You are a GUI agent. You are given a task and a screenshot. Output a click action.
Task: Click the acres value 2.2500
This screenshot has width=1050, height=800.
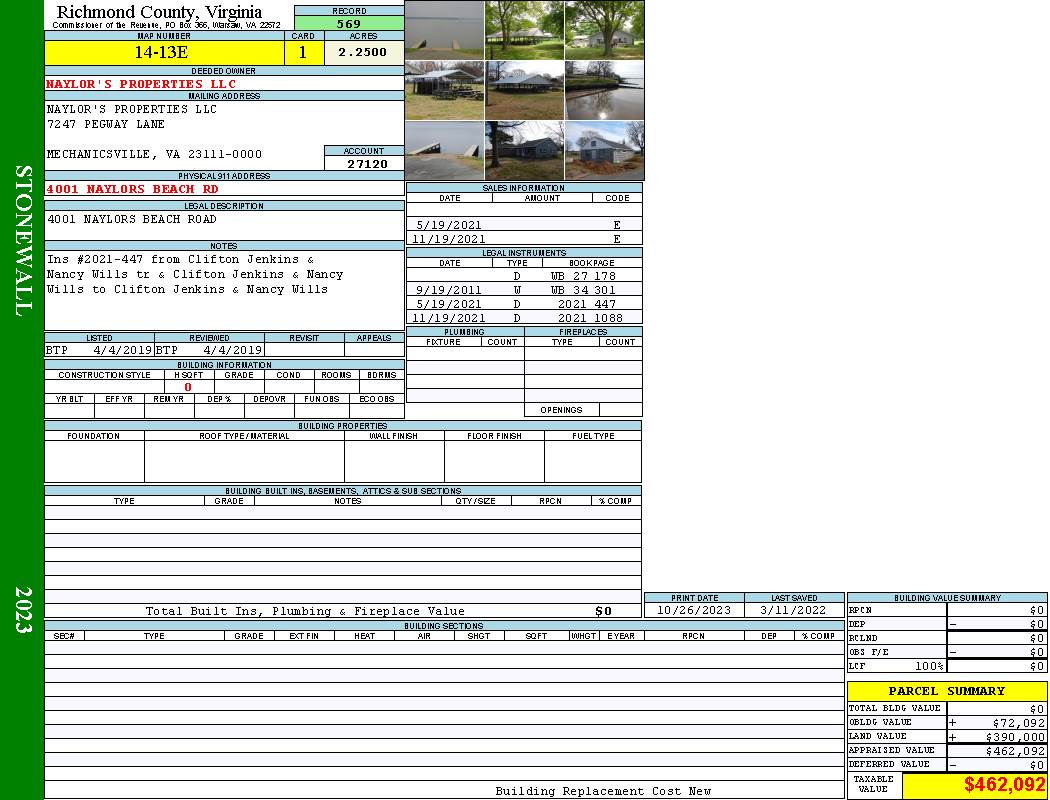(362, 53)
